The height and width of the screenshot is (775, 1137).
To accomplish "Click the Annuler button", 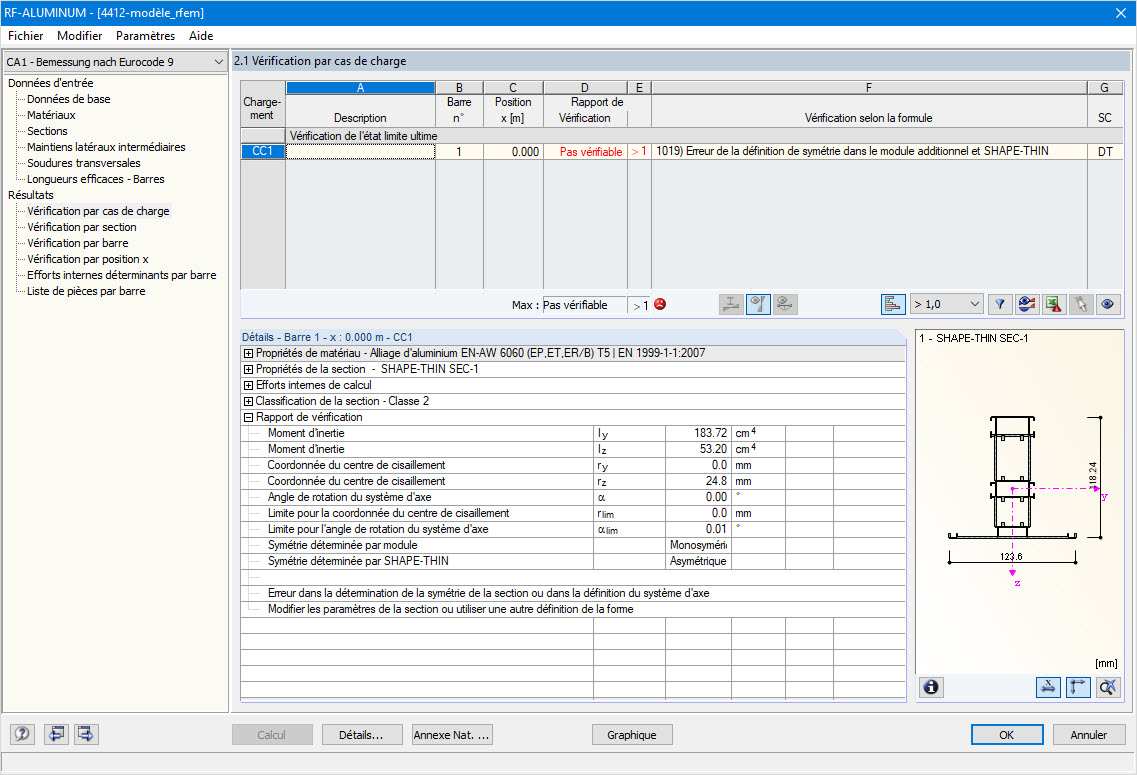I will (1088, 734).
